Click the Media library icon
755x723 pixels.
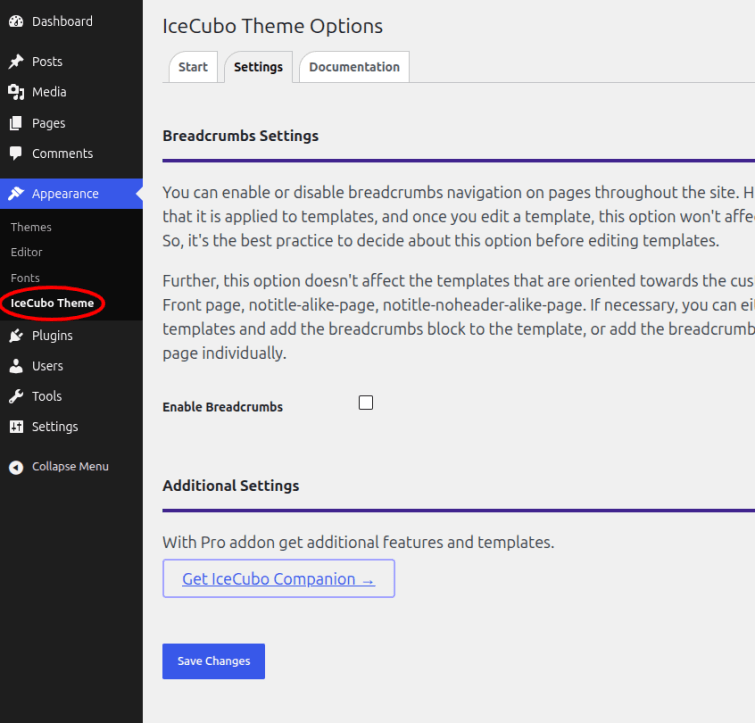(16, 92)
